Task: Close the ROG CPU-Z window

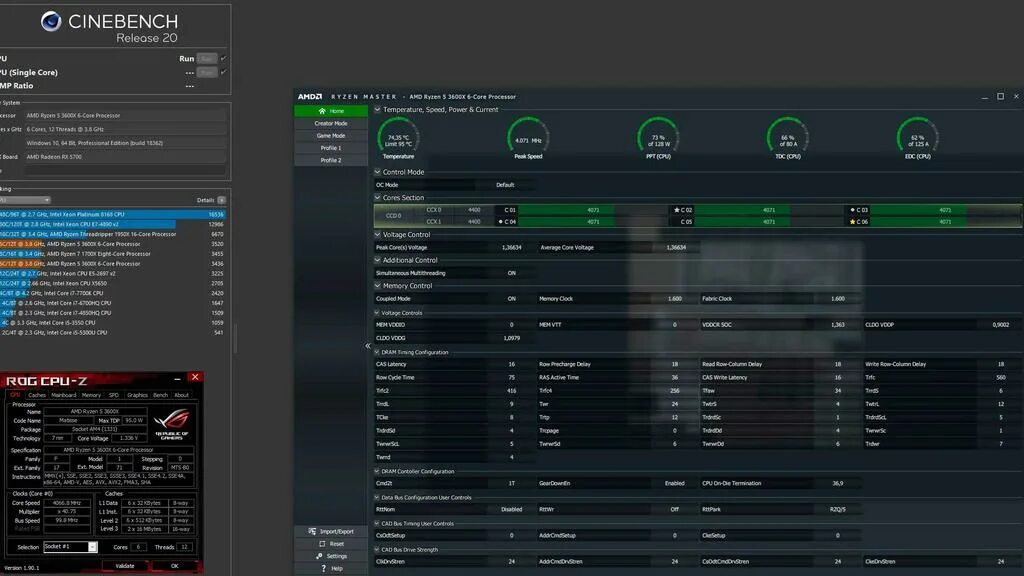Action: 195,377
